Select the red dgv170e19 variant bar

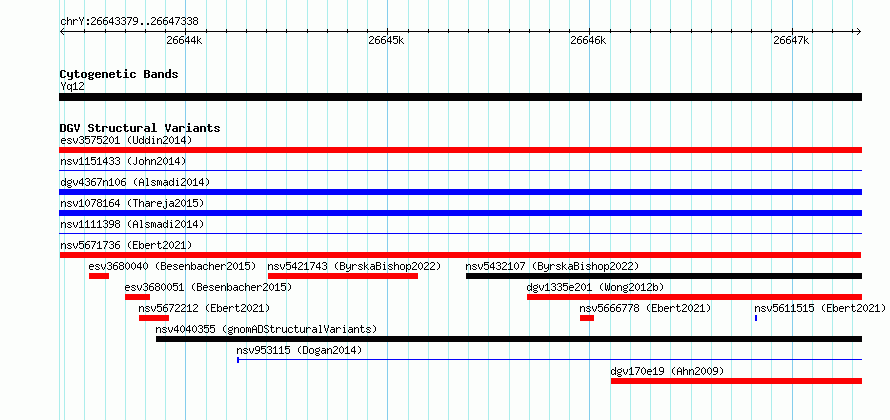(736, 381)
